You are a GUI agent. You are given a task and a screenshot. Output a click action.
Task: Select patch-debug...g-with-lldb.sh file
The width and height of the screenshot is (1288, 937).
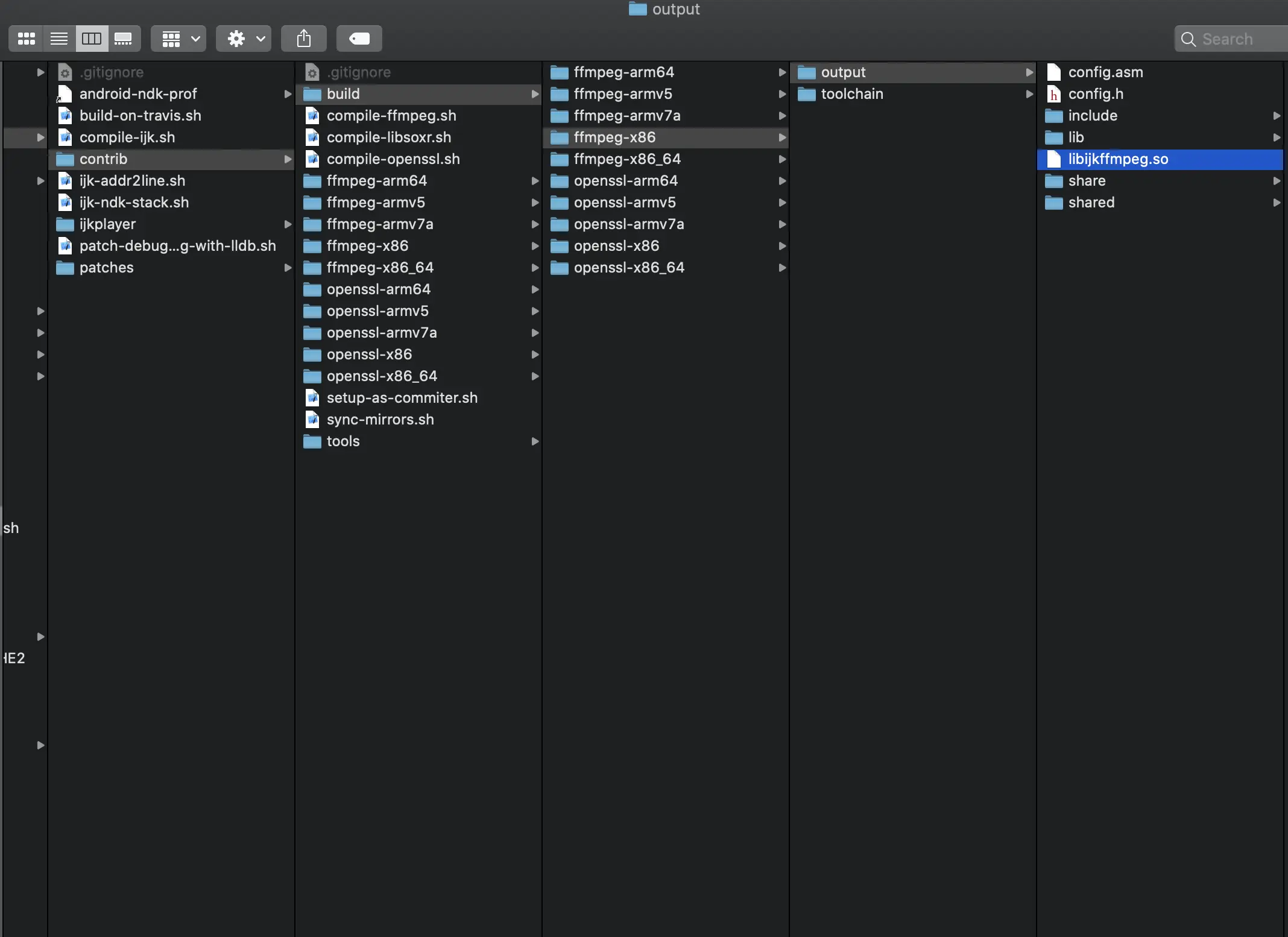point(171,246)
